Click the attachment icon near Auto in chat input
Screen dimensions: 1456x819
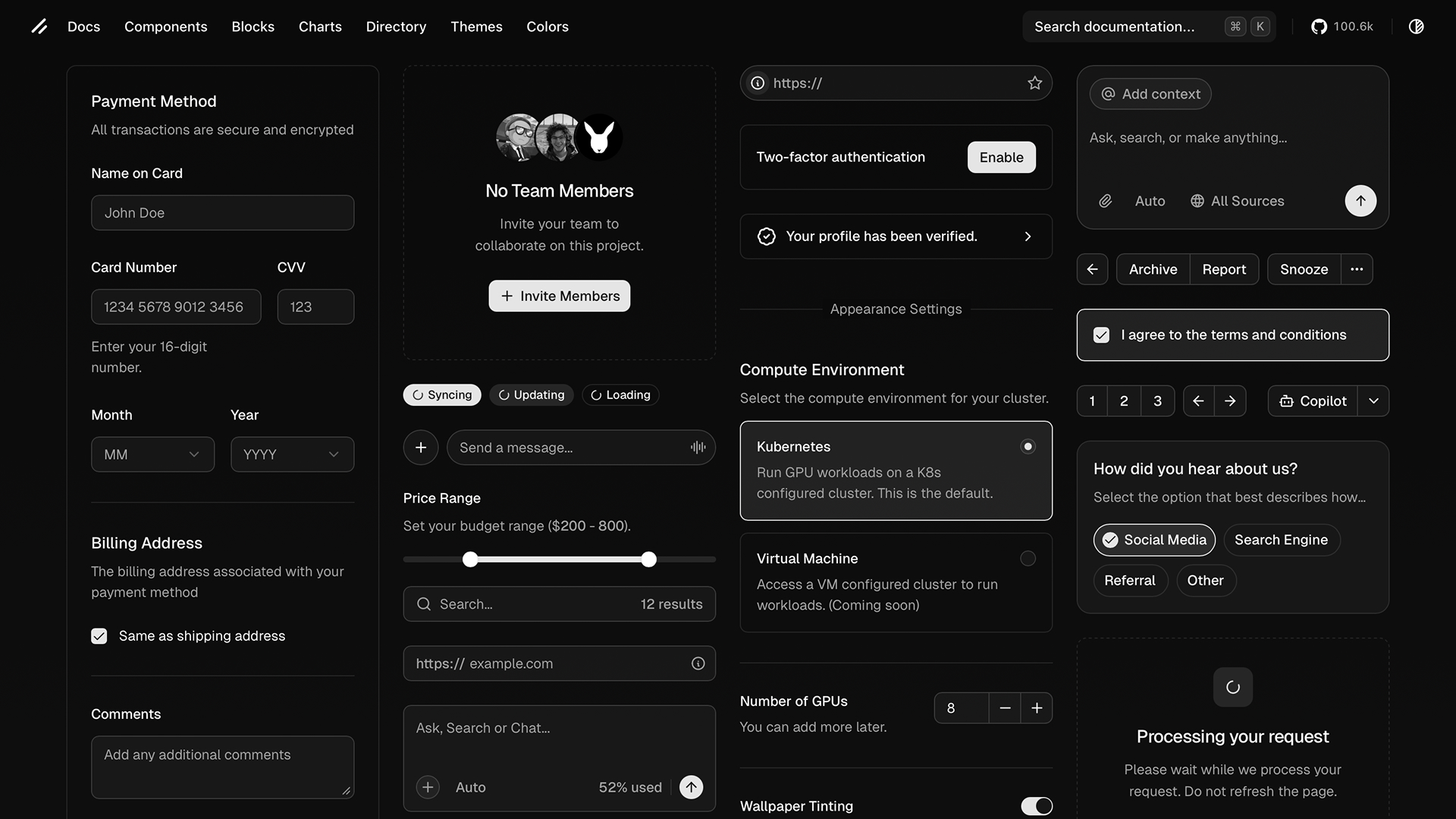click(1105, 200)
